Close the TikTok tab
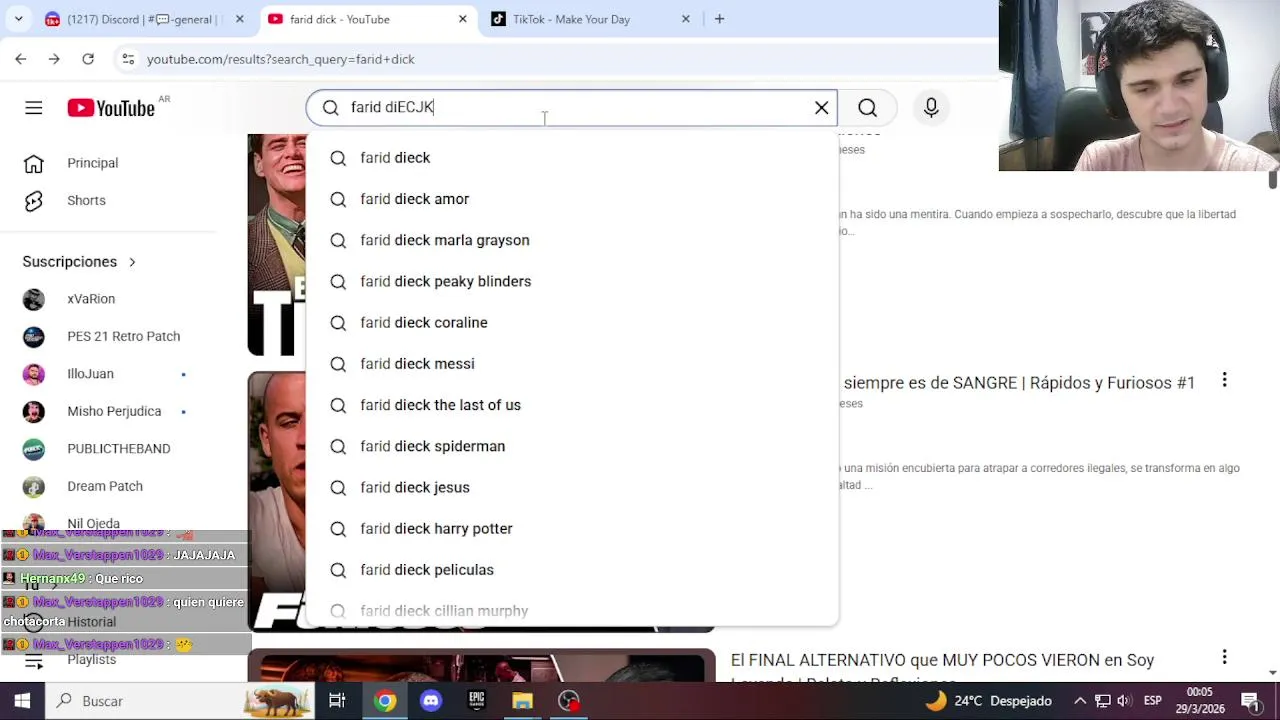Image resolution: width=1280 pixels, height=720 pixels. pyautogui.click(x=686, y=19)
